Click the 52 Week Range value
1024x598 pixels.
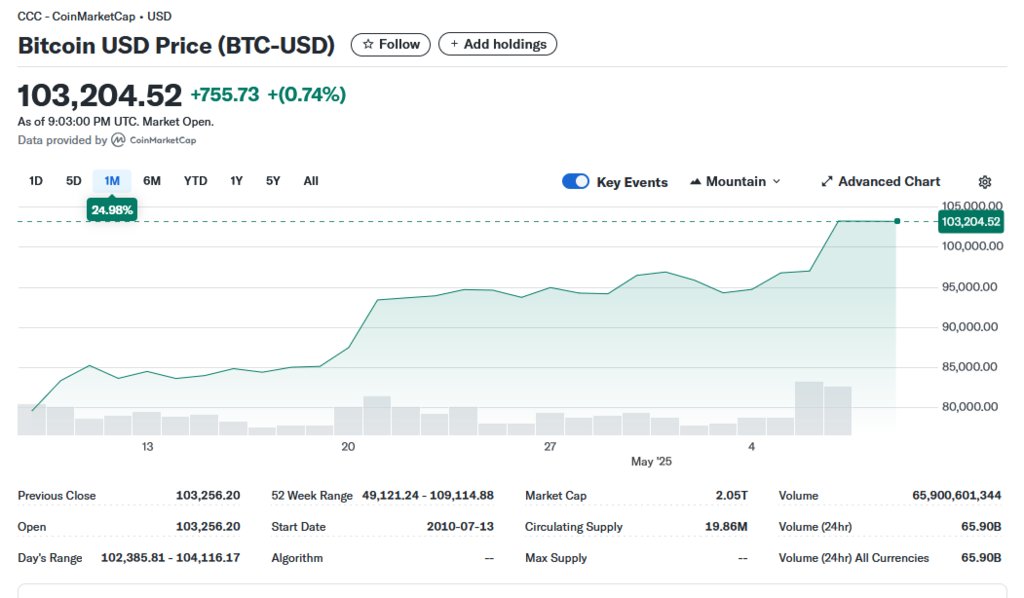pyautogui.click(x=428, y=496)
